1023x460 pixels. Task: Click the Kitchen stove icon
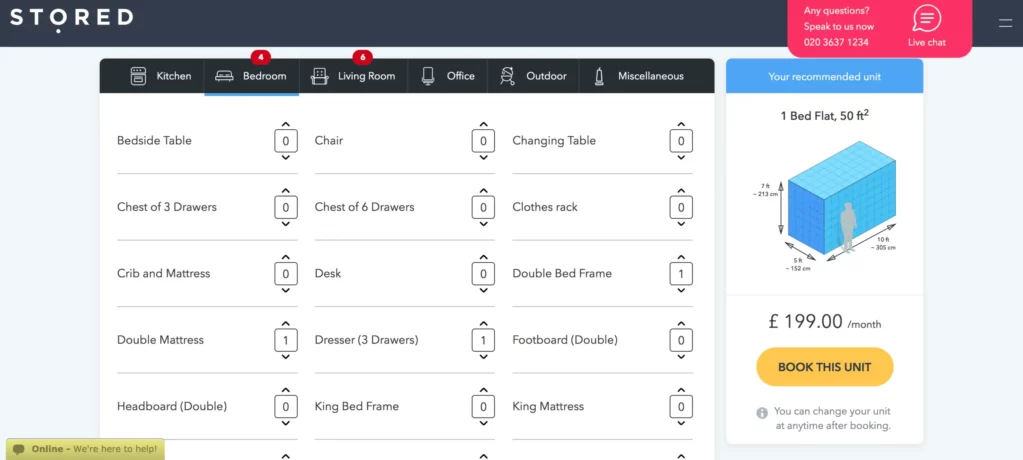click(x=138, y=76)
